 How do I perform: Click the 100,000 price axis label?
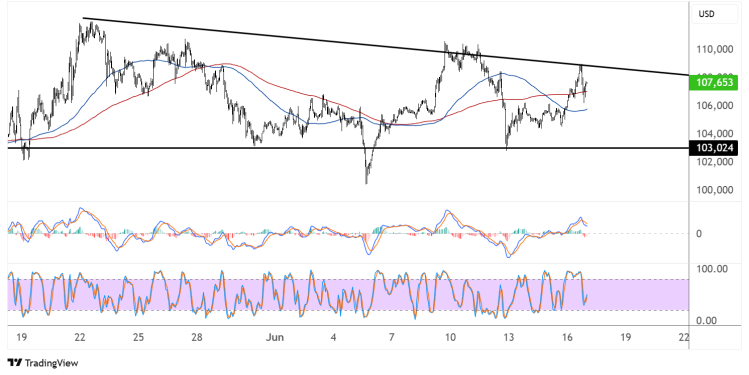point(714,190)
